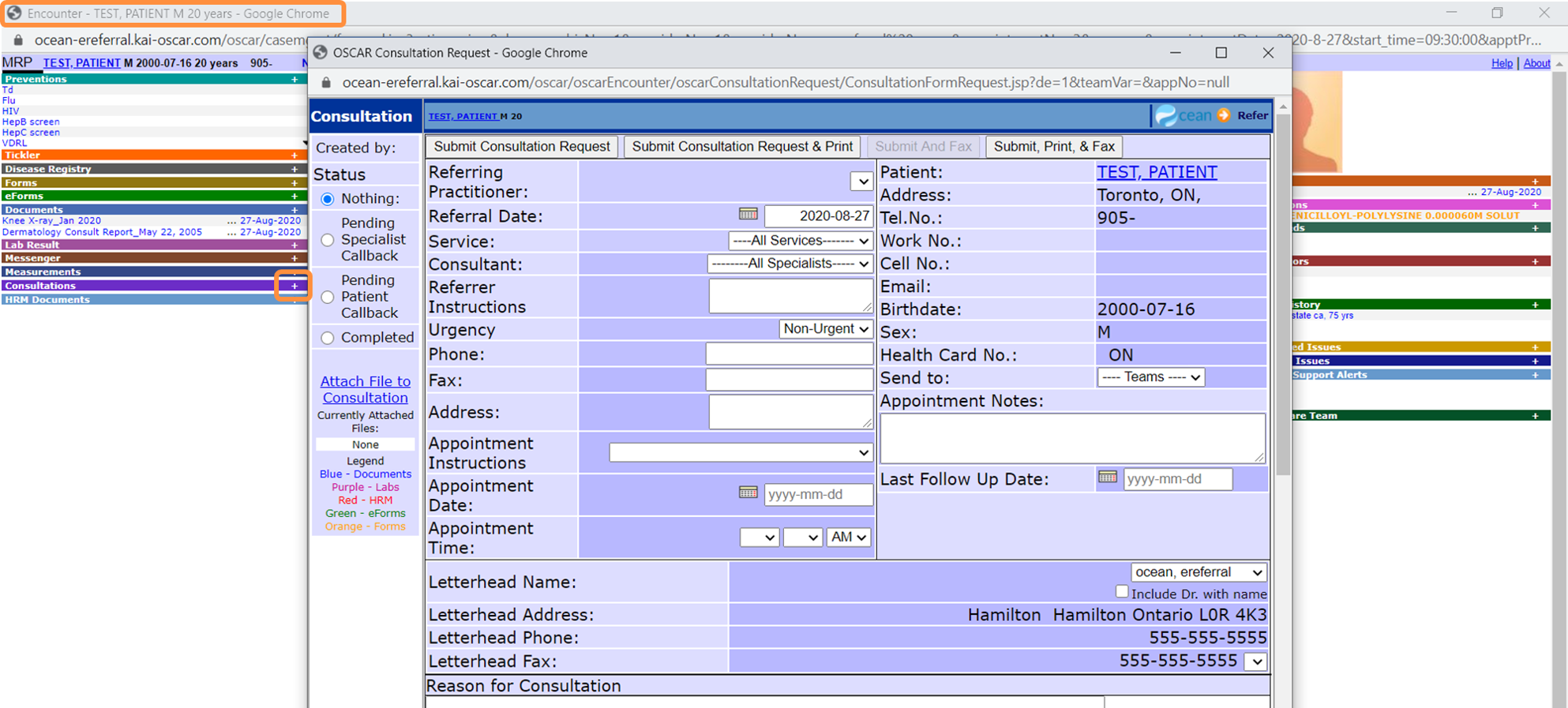Open the Last Follow Up Date calendar icon

pyautogui.click(x=1108, y=477)
